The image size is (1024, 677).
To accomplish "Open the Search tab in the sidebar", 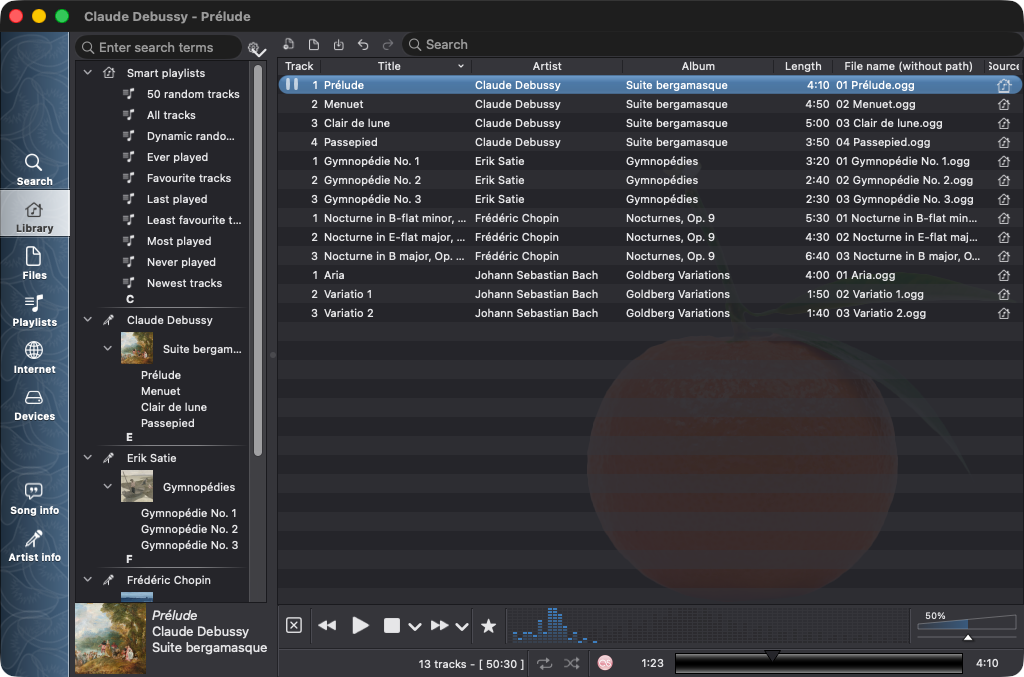I will (x=34, y=169).
